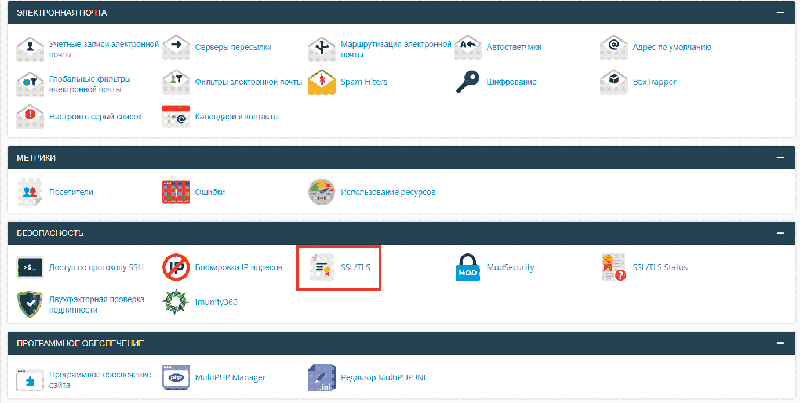Screen dimensions: 800x403
Task: Click the Маршрутизация электронной почты icon
Action: tap(322, 48)
